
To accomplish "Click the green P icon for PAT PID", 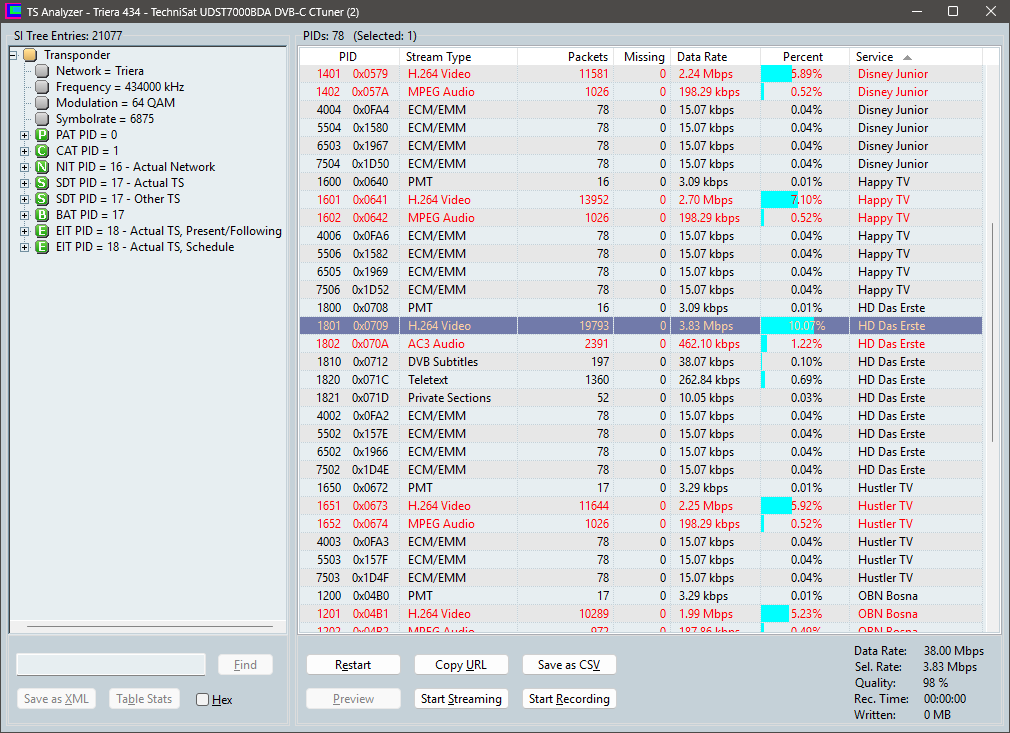I will [42, 135].
